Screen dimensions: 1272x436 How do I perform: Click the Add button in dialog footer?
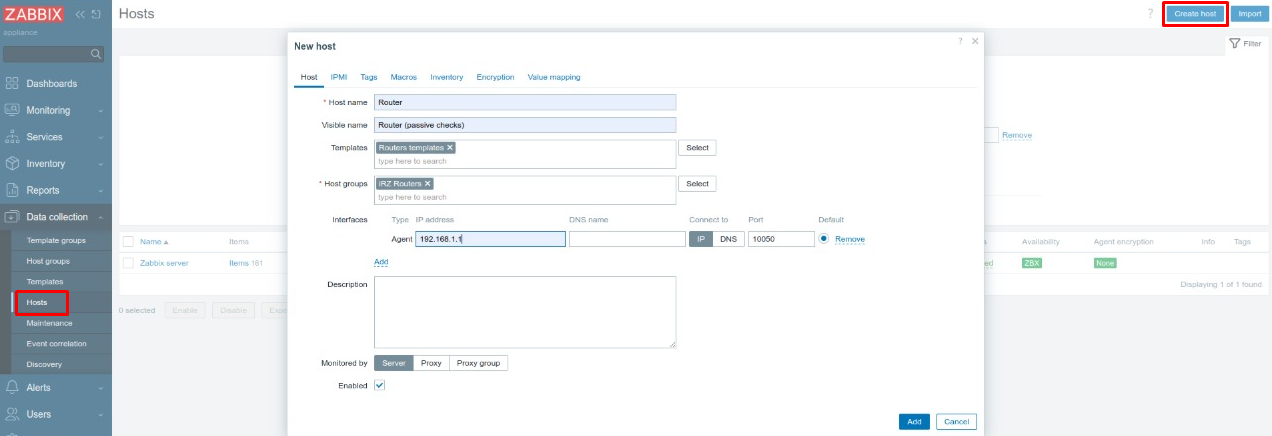coord(914,422)
